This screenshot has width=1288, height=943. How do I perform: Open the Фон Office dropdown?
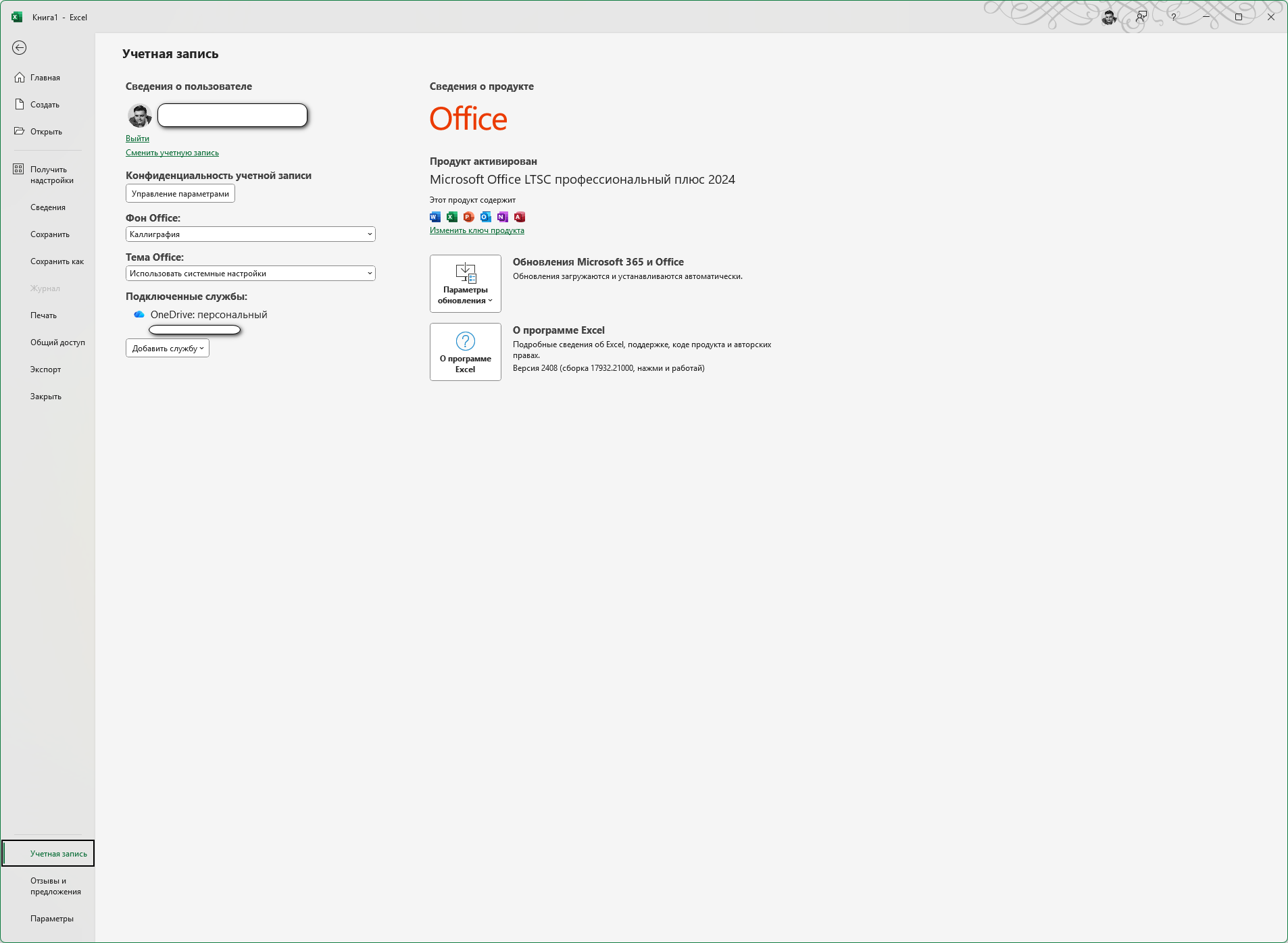point(251,234)
